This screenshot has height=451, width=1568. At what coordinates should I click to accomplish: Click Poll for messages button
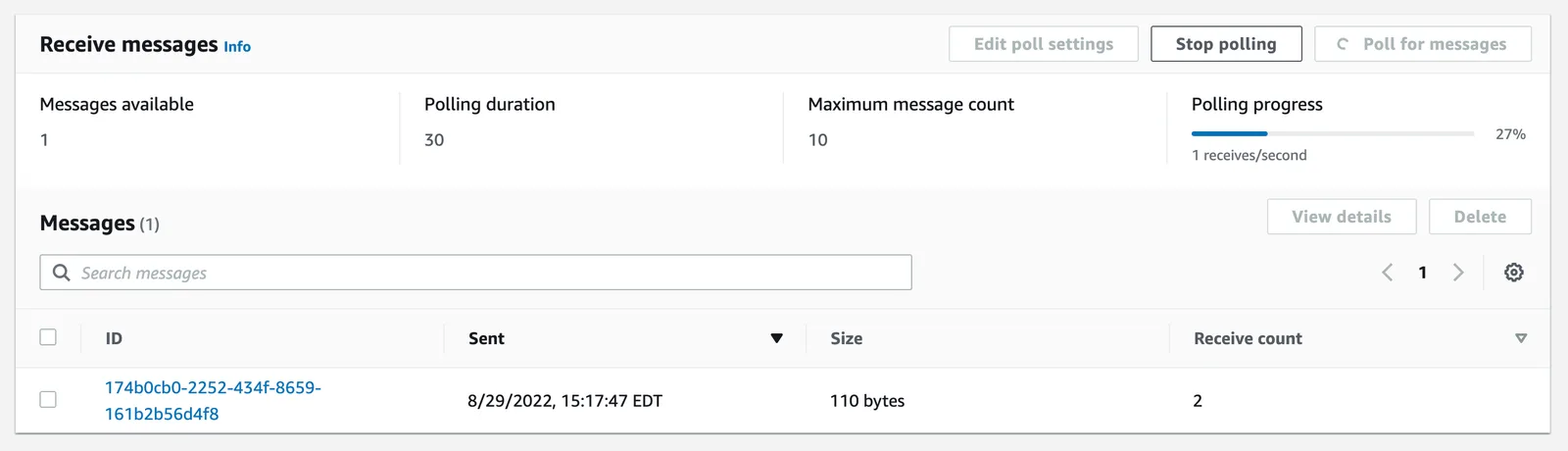point(1423,44)
